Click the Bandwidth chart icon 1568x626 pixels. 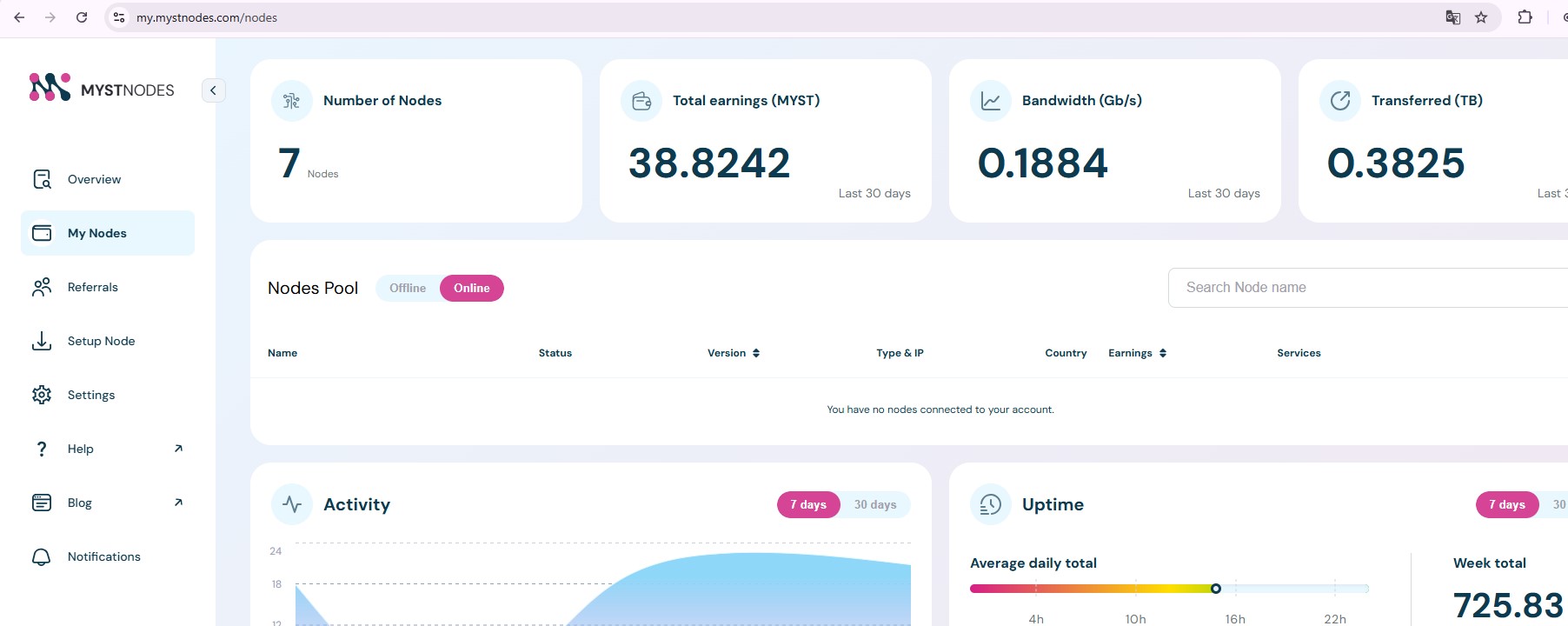(x=991, y=101)
